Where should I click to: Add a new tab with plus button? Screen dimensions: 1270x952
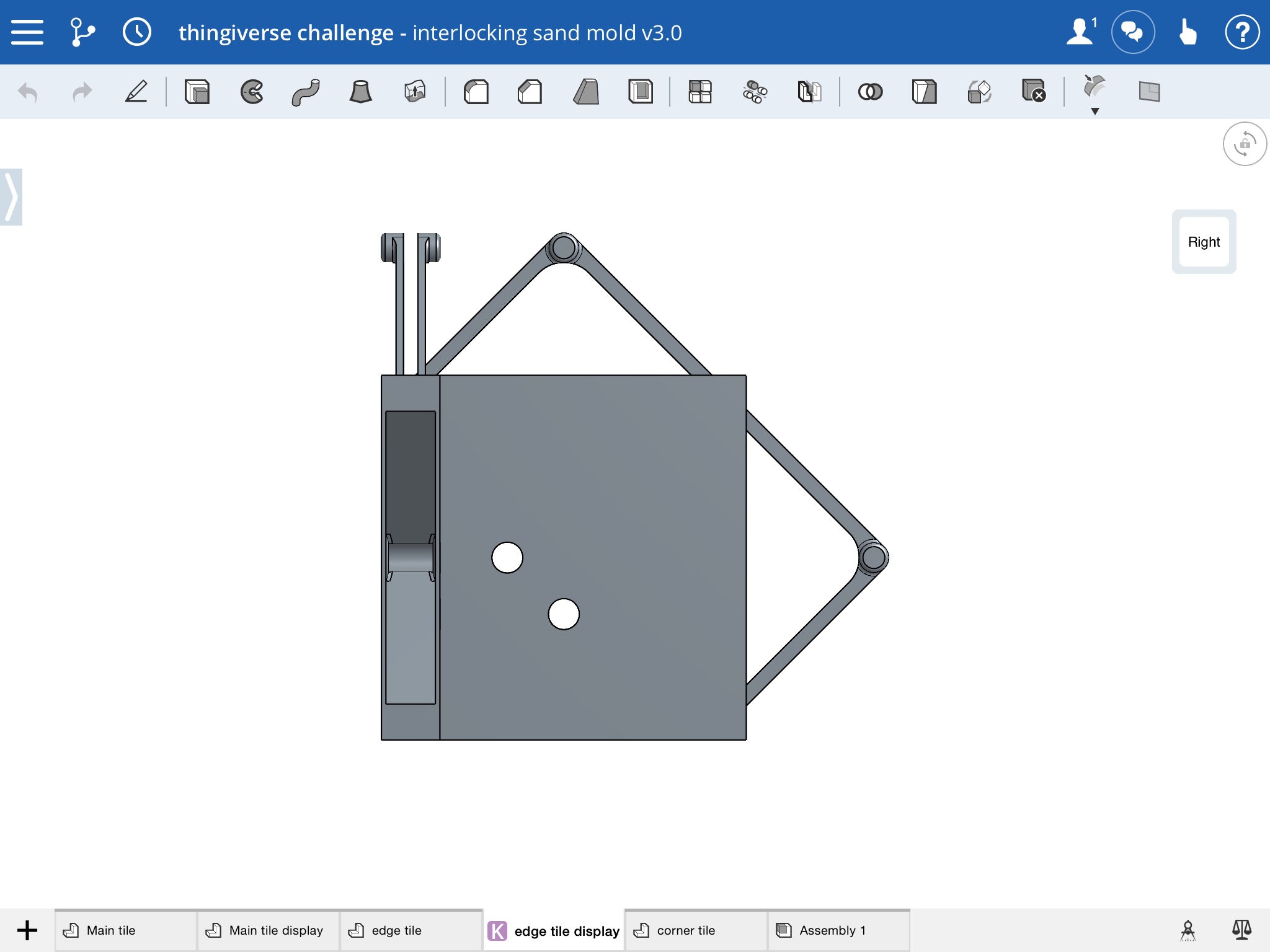click(27, 930)
